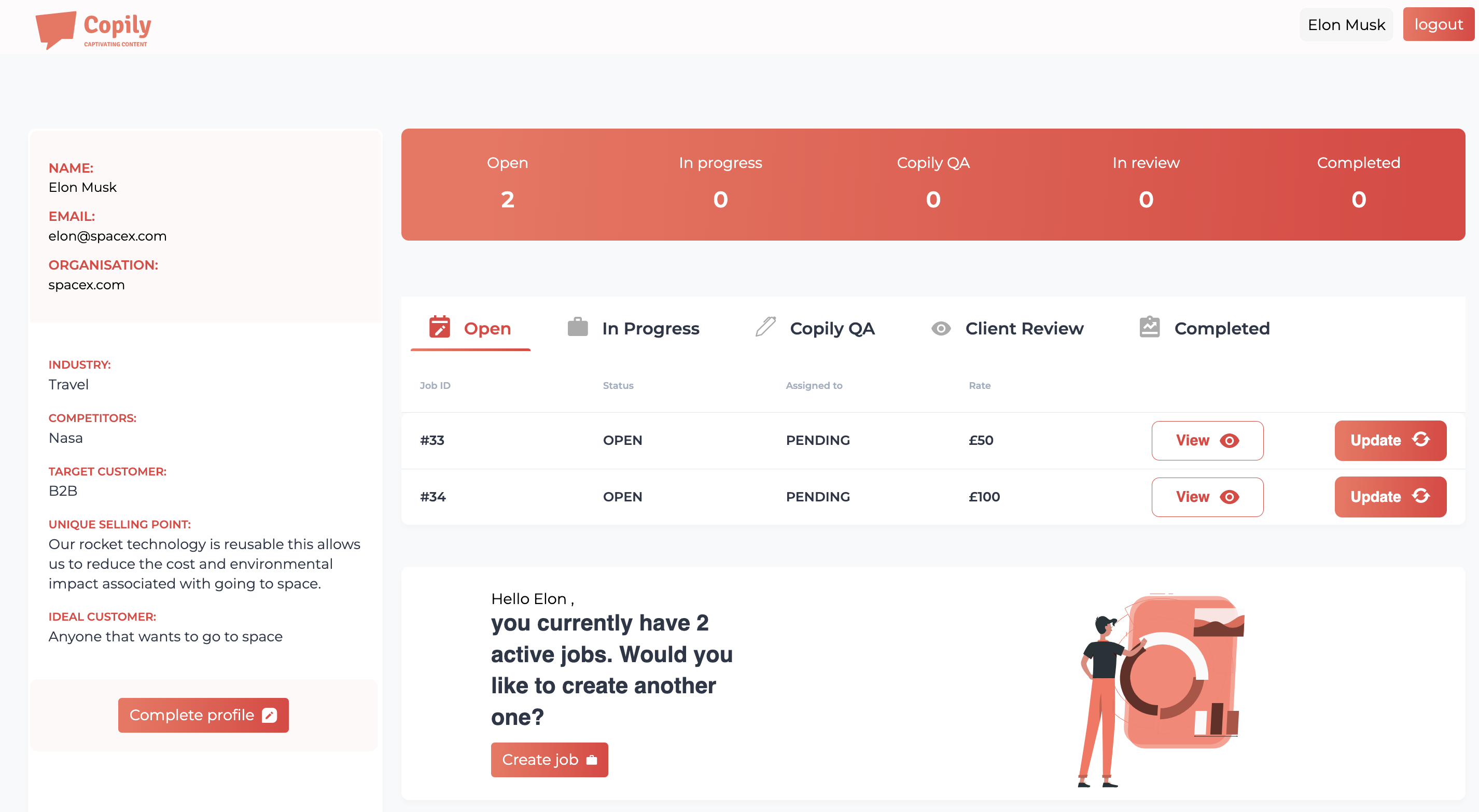This screenshot has height=812, width=1479.
Task: Click the eye icon in job #33 View
Action: [1229, 440]
